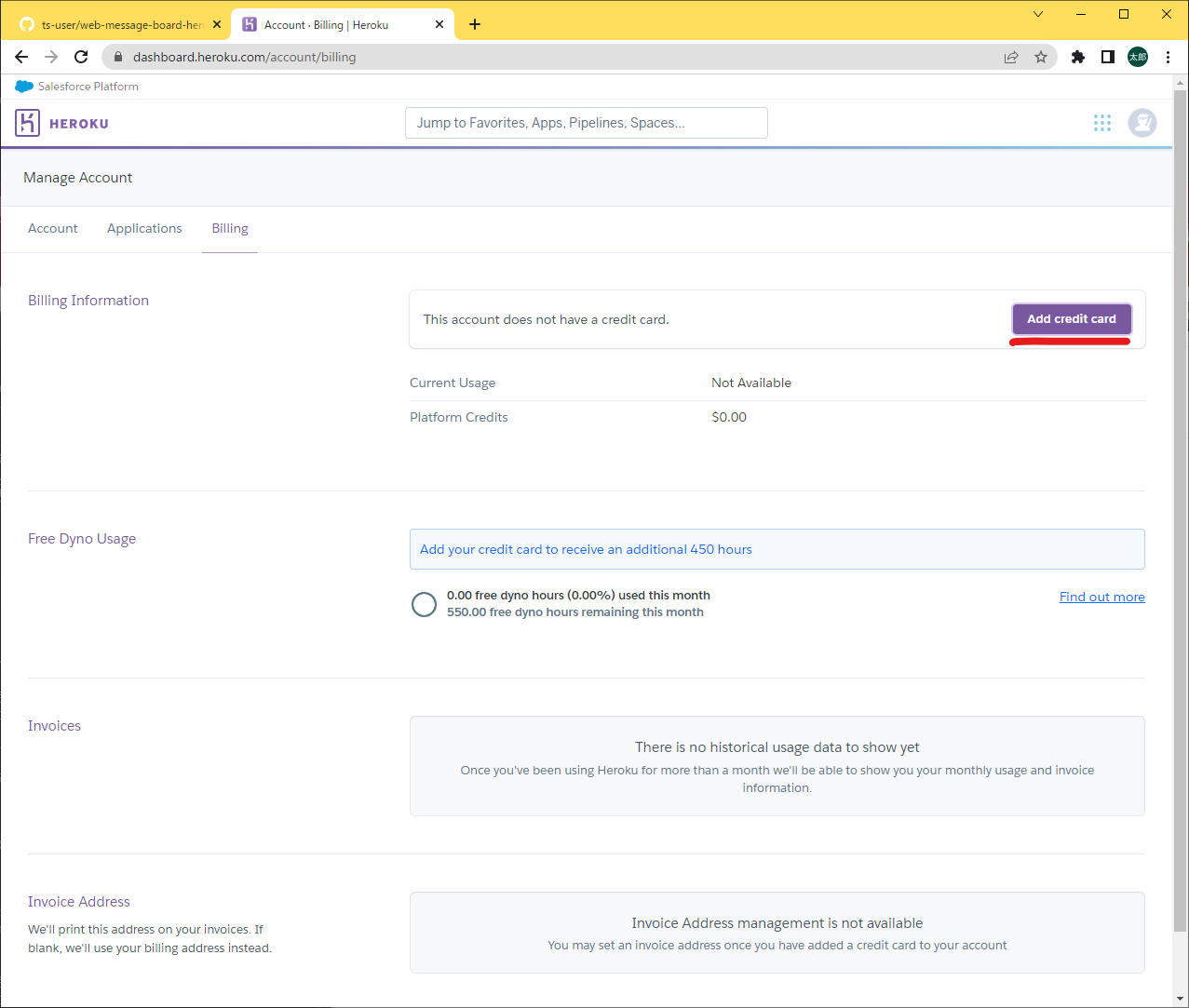Screen dimensions: 1189x1008
Task: Click the browser forward arrow
Action: [x=51, y=57]
